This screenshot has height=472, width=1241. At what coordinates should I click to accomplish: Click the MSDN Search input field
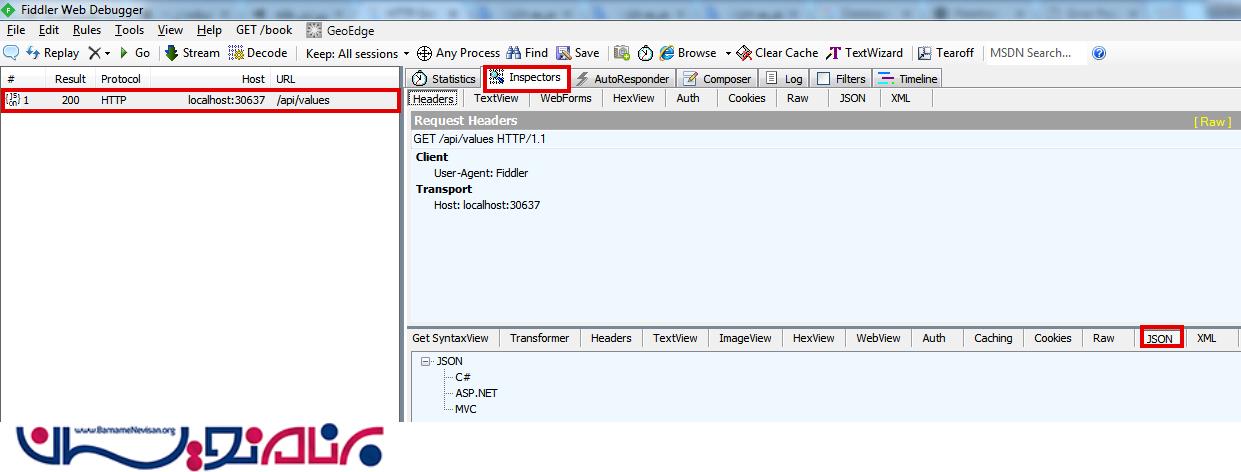pos(1035,53)
